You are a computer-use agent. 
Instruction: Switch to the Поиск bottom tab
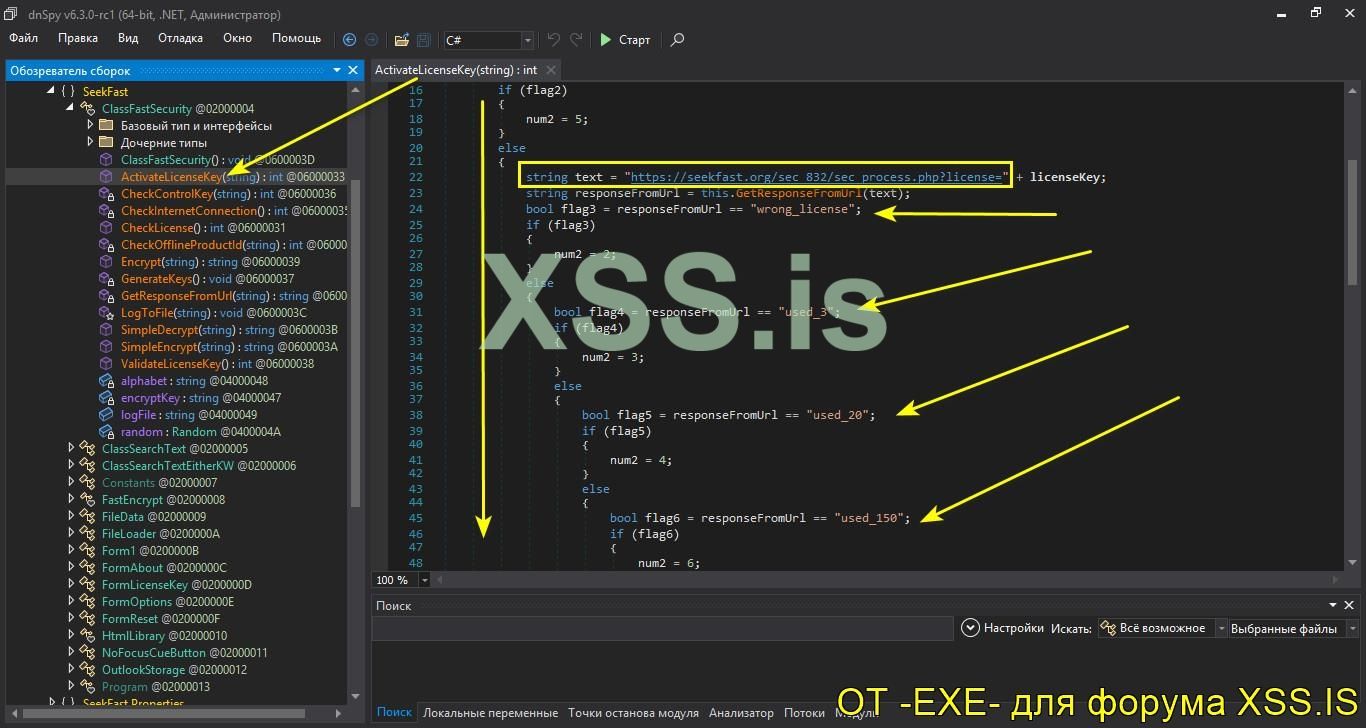(394, 713)
